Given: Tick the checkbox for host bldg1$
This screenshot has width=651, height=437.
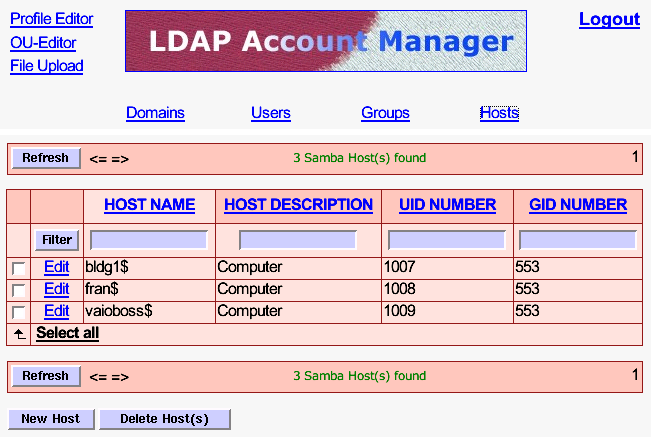Looking at the screenshot, I should pyautogui.click(x=18, y=268).
